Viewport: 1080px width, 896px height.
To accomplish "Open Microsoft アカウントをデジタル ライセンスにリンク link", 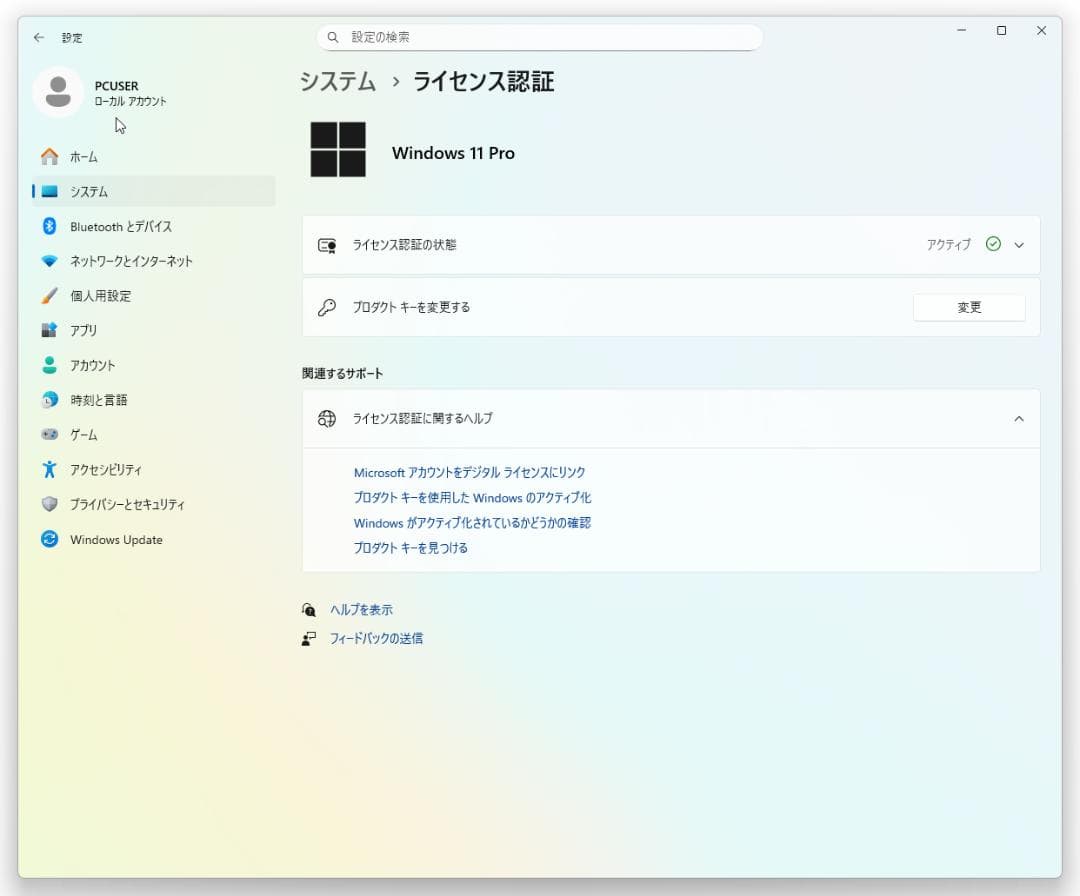I will [x=471, y=472].
